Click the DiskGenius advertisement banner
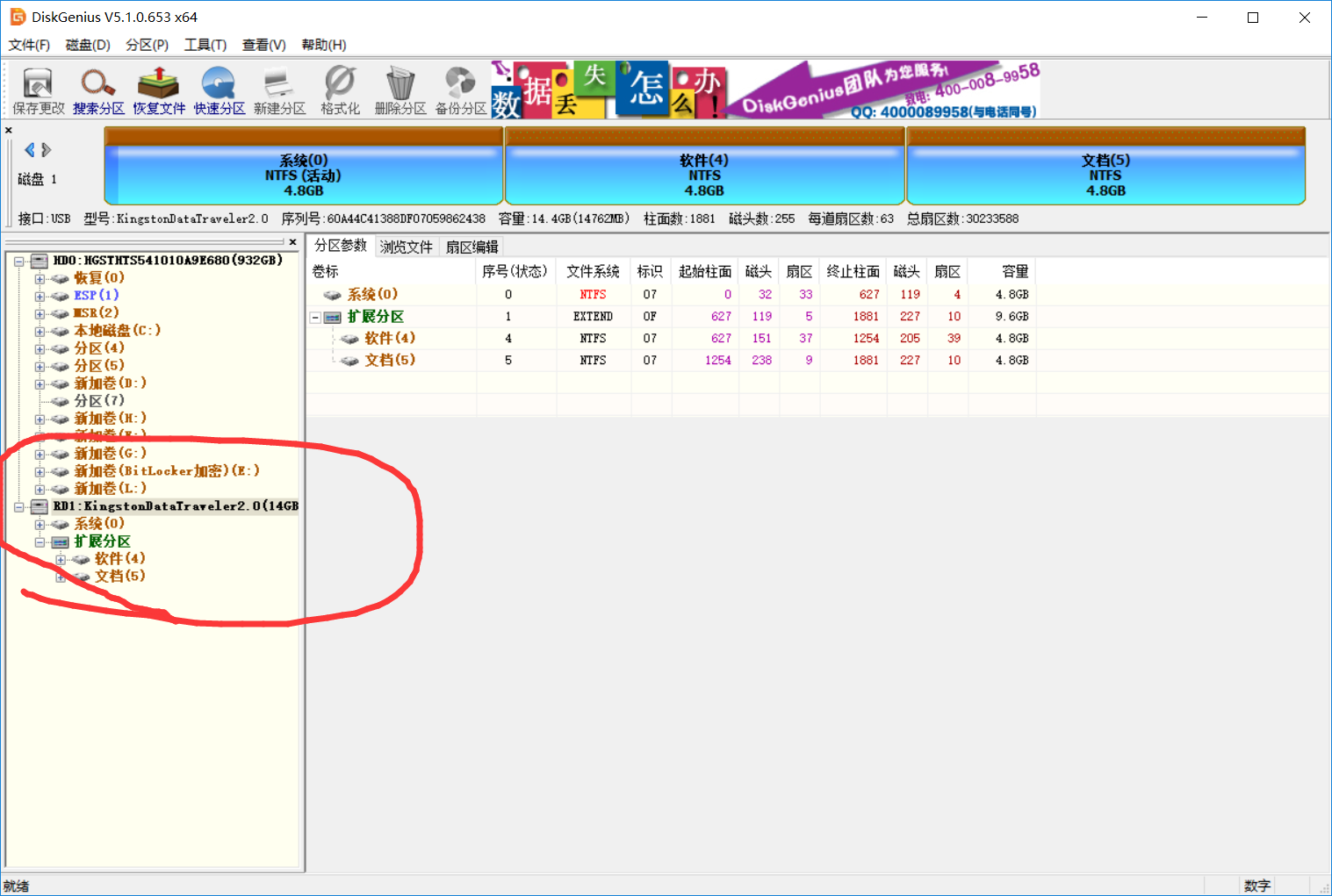This screenshot has width=1332, height=896. pos(767,90)
